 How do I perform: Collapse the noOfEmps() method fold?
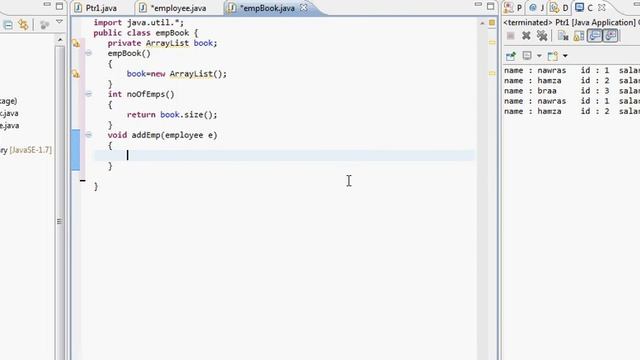click(x=89, y=94)
